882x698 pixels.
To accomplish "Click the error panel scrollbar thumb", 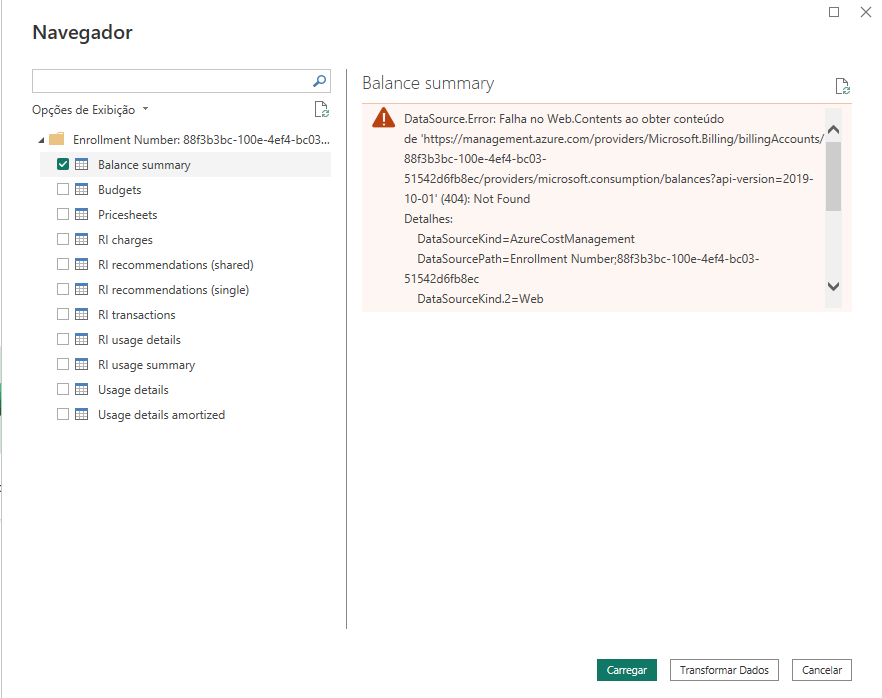I will 834,176.
